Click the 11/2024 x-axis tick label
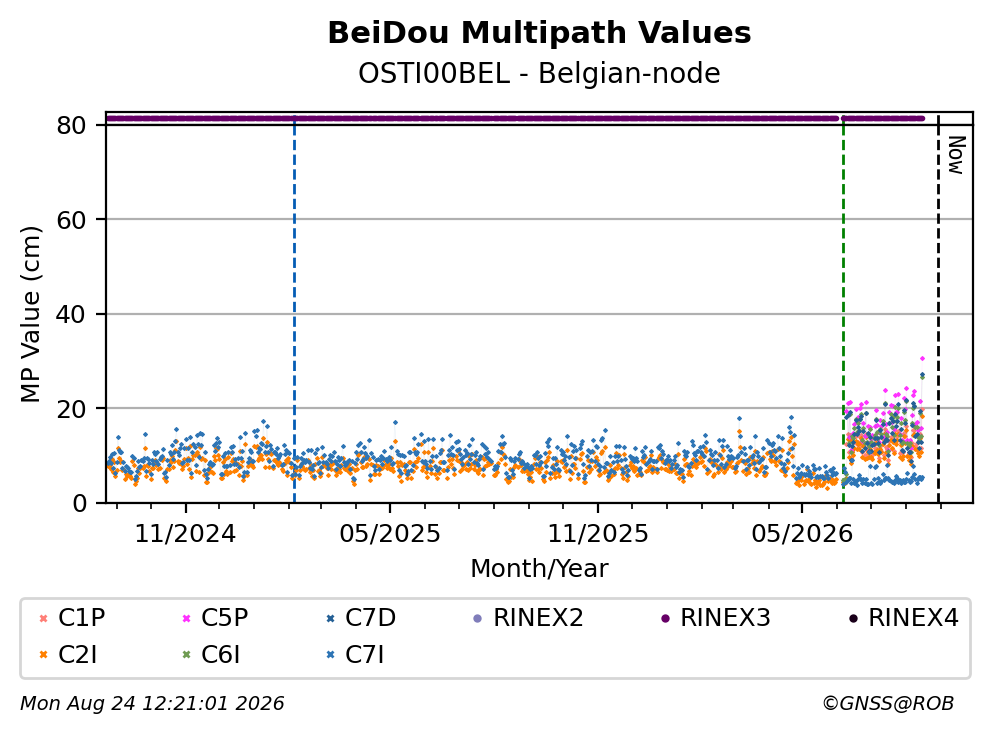The height and width of the screenshot is (734, 993). click(x=186, y=534)
